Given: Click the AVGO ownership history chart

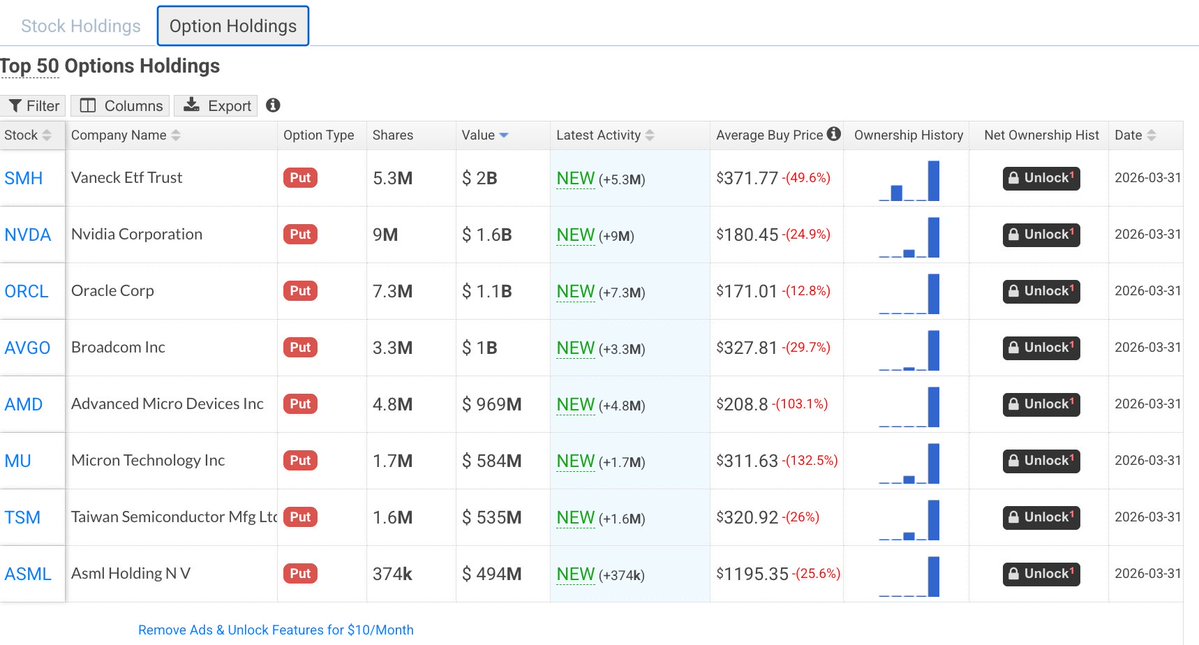Looking at the screenshot, I should click(909, 350).
